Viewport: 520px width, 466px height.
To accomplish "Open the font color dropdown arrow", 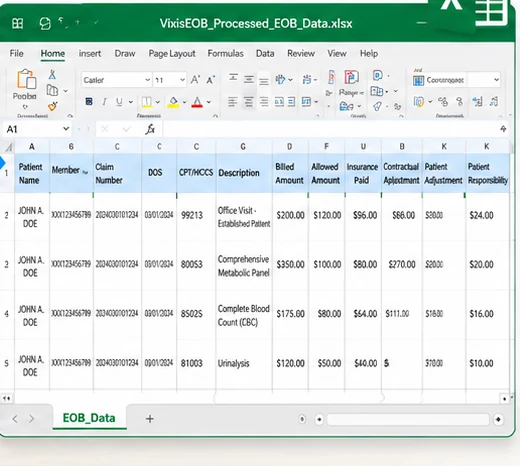I will [209, 102].
